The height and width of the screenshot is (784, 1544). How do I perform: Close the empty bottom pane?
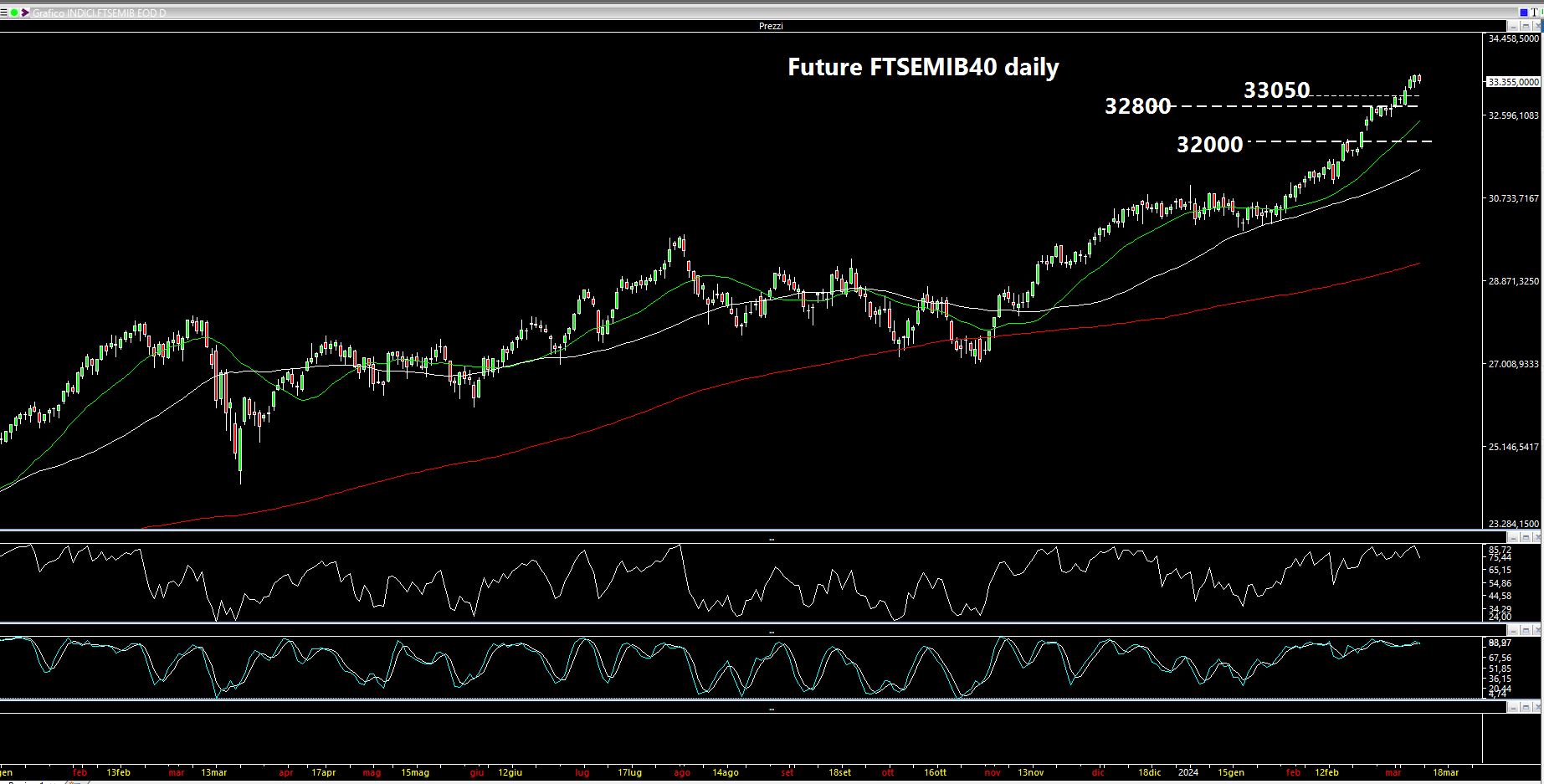point(1537,707)
